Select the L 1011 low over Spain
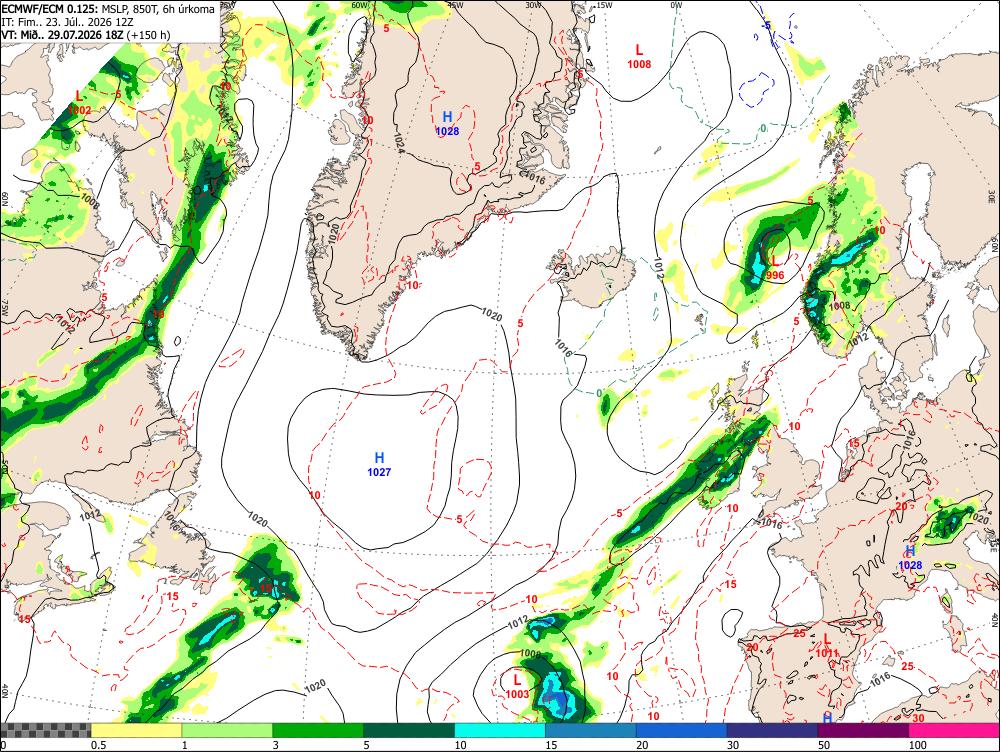 [x=827, y=645]
